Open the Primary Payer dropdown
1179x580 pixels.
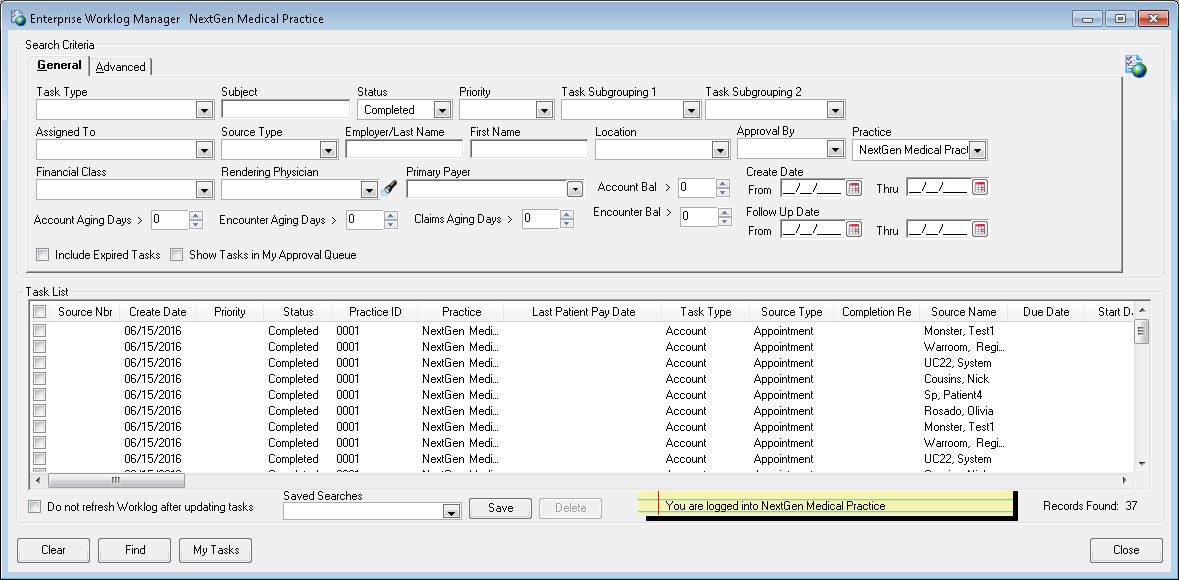[x=574, y=190]
